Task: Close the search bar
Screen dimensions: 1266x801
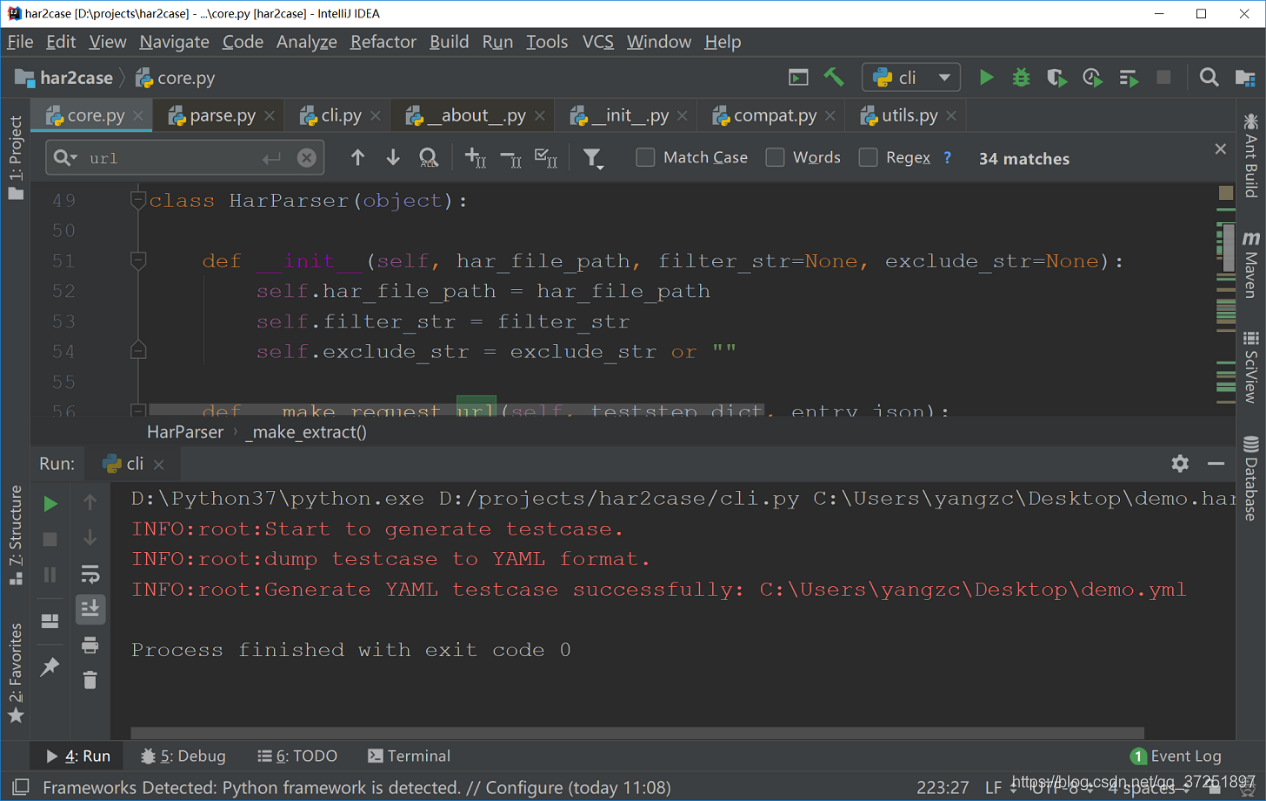Action: [1220, 149]
